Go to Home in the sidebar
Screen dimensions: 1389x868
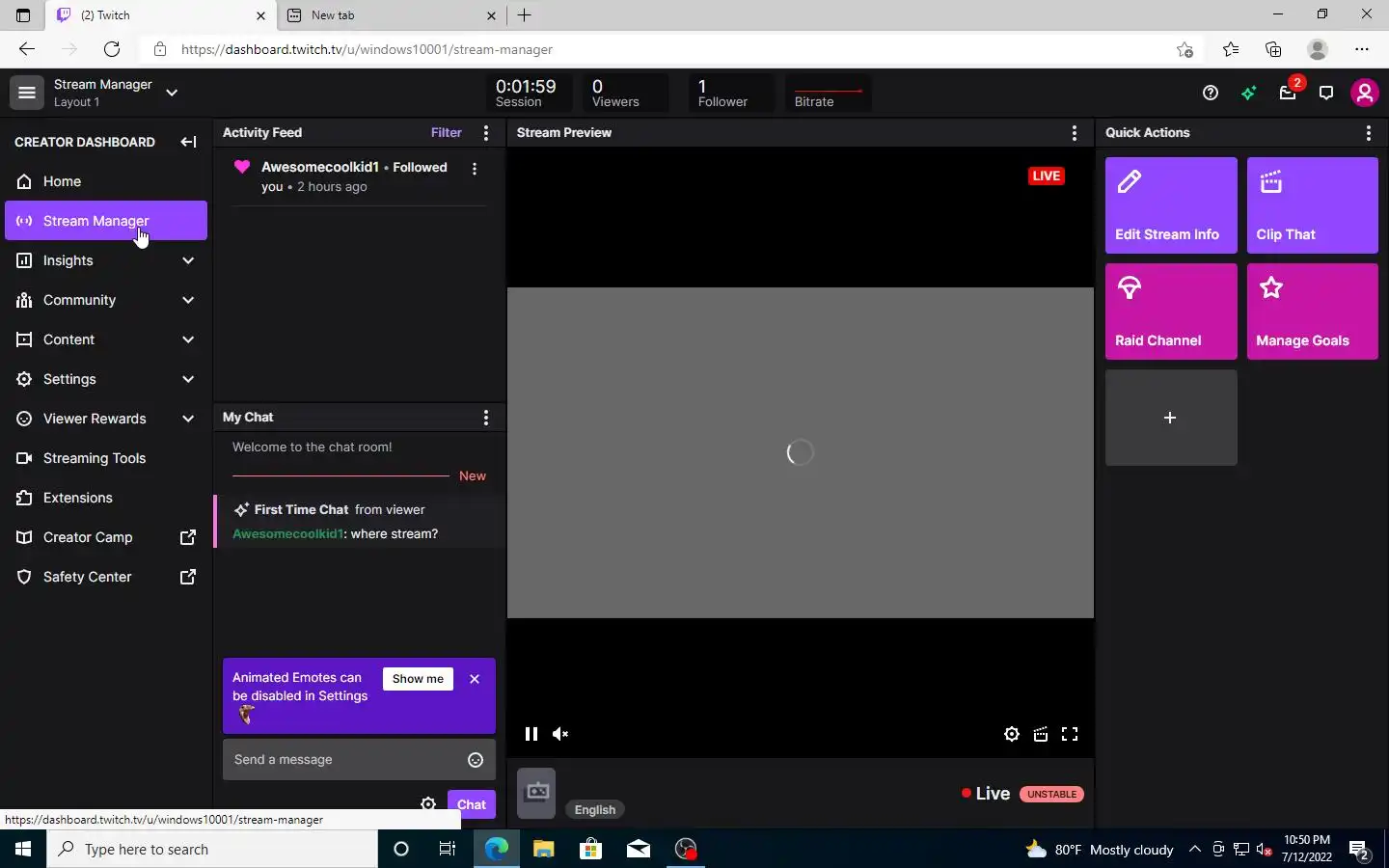[x=106, y=181]
